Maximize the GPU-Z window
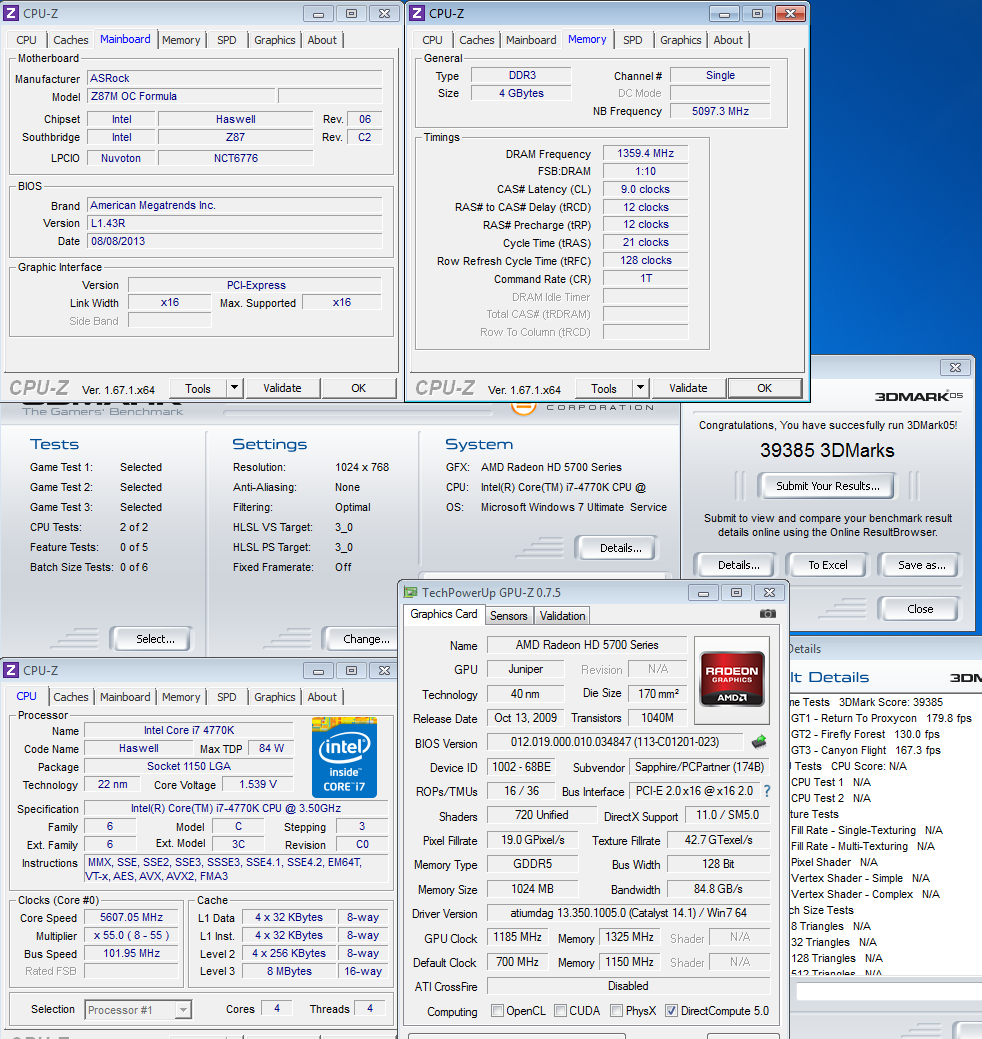982x1039 pixels. click(736, 592)
